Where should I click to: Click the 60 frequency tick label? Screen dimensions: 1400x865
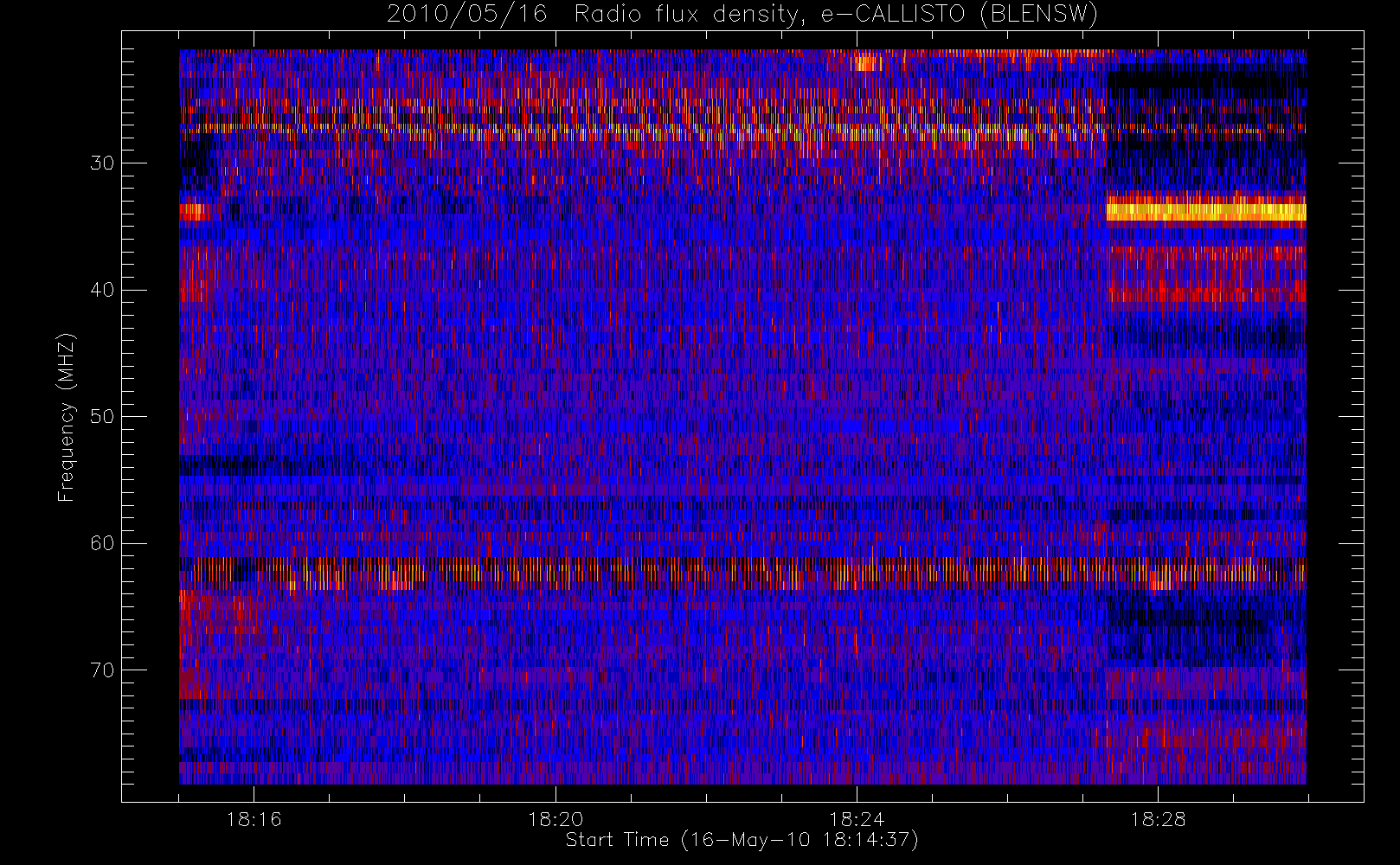[102, 543]
